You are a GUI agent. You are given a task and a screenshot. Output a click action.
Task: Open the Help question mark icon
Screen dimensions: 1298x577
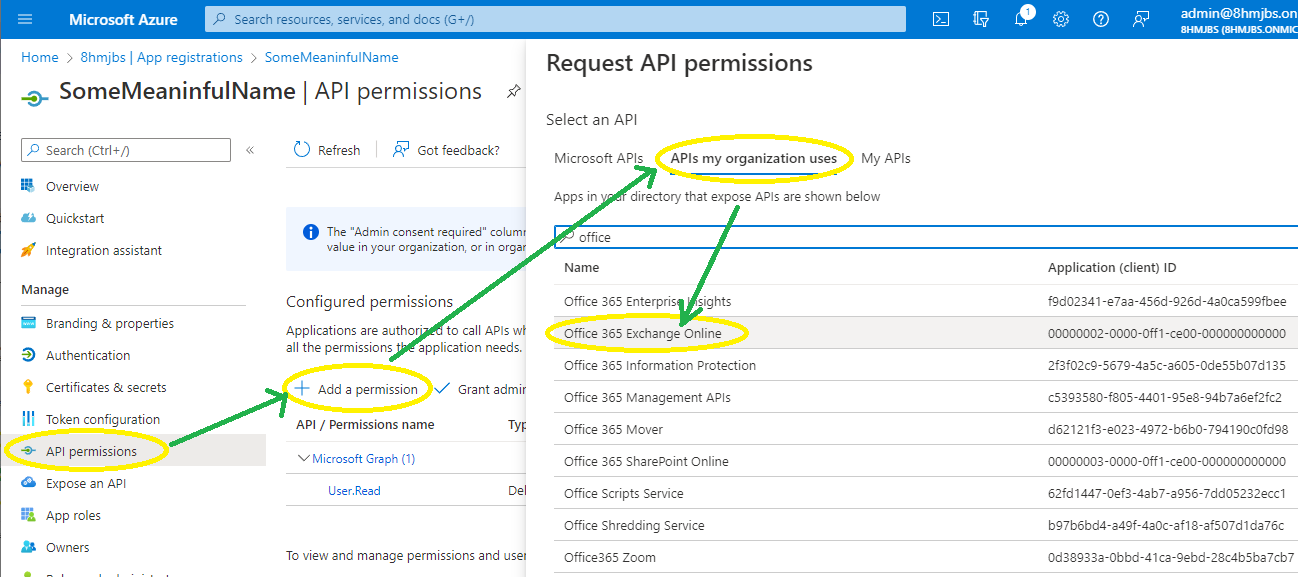click(x=1101, y=19)
